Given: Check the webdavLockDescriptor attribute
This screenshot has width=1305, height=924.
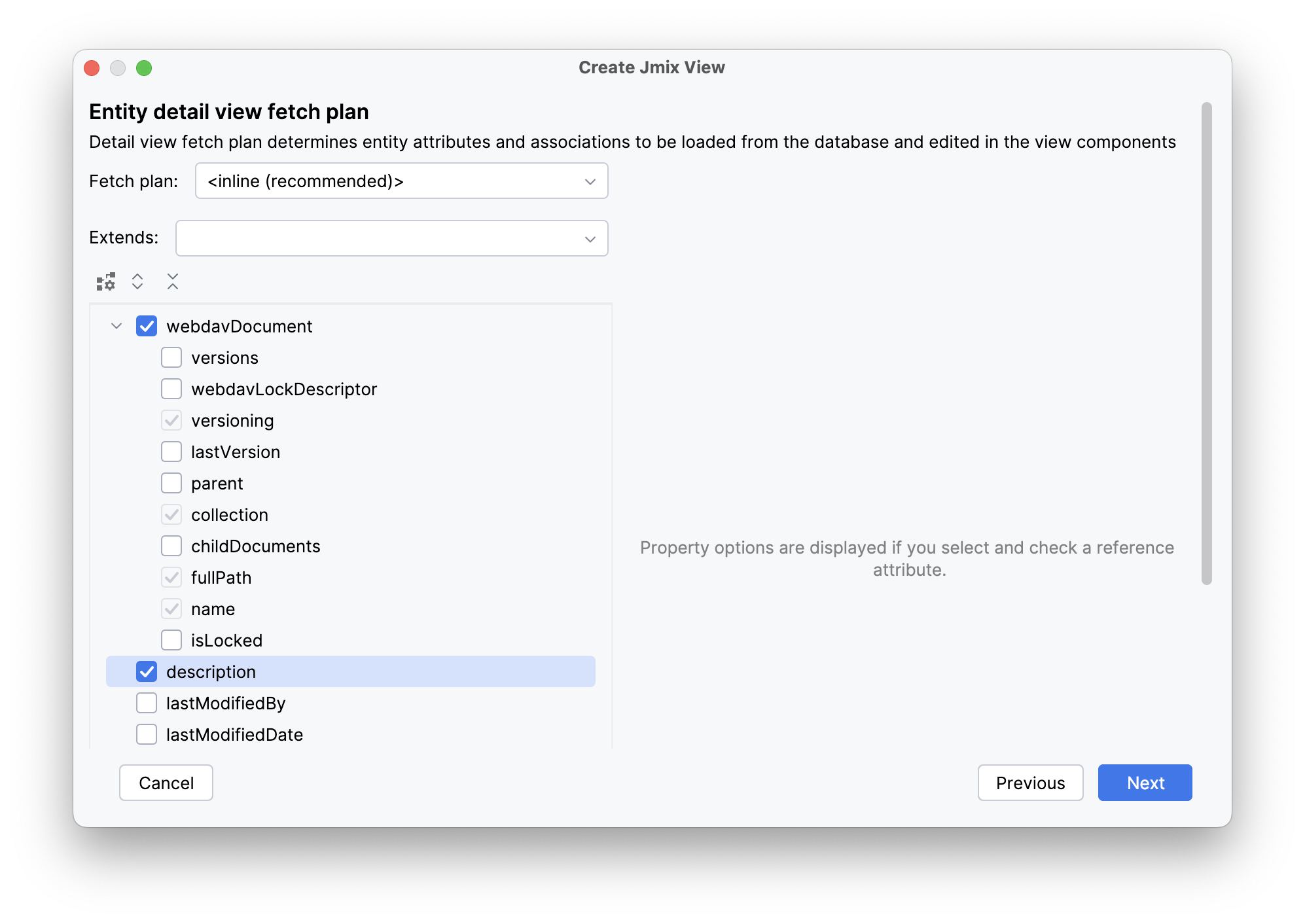Looking at the screenshot, I should (x=171, y=389).
